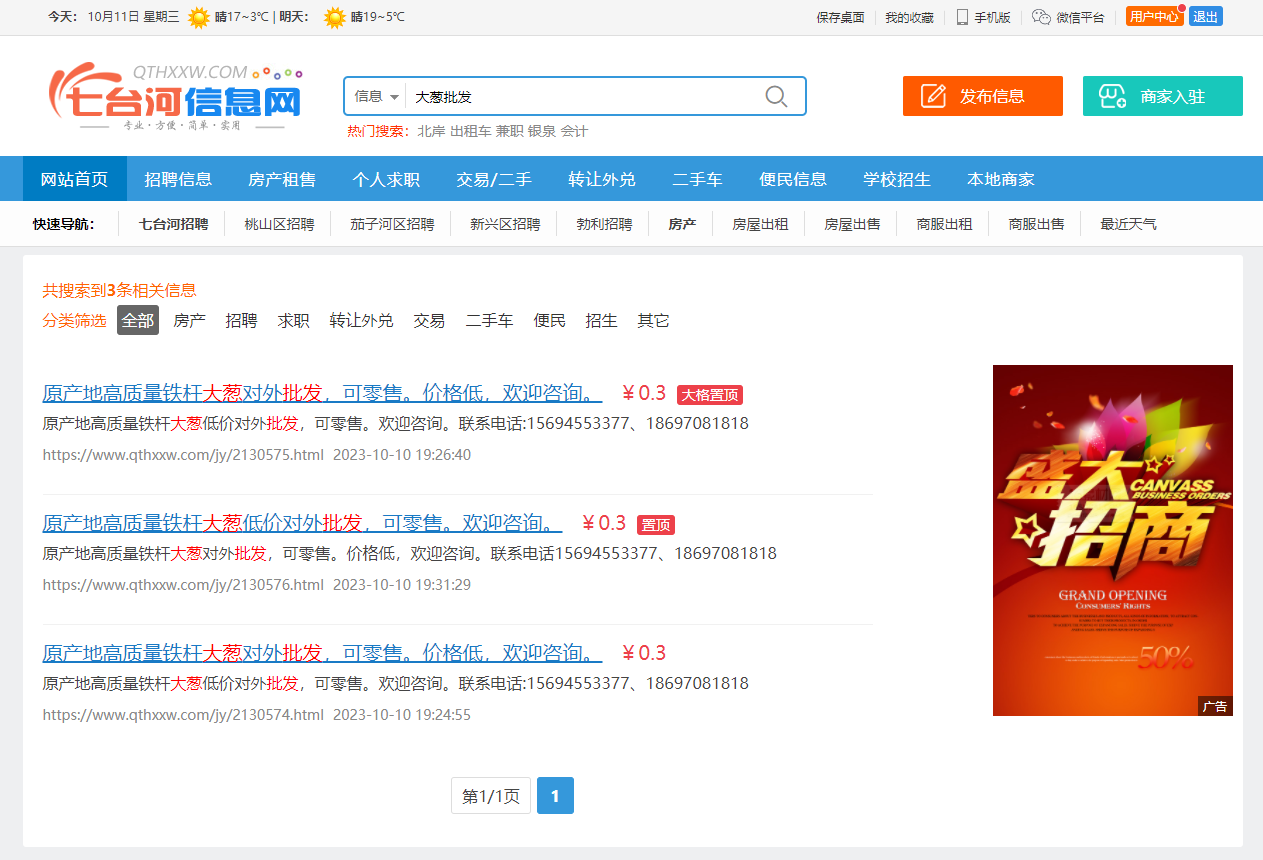Image resolution: width=1263 pixels, height=860 pixels.
Task: Open the 招聘信息 navigation tab
Action: pyautogui.click(x=178, y=179)
